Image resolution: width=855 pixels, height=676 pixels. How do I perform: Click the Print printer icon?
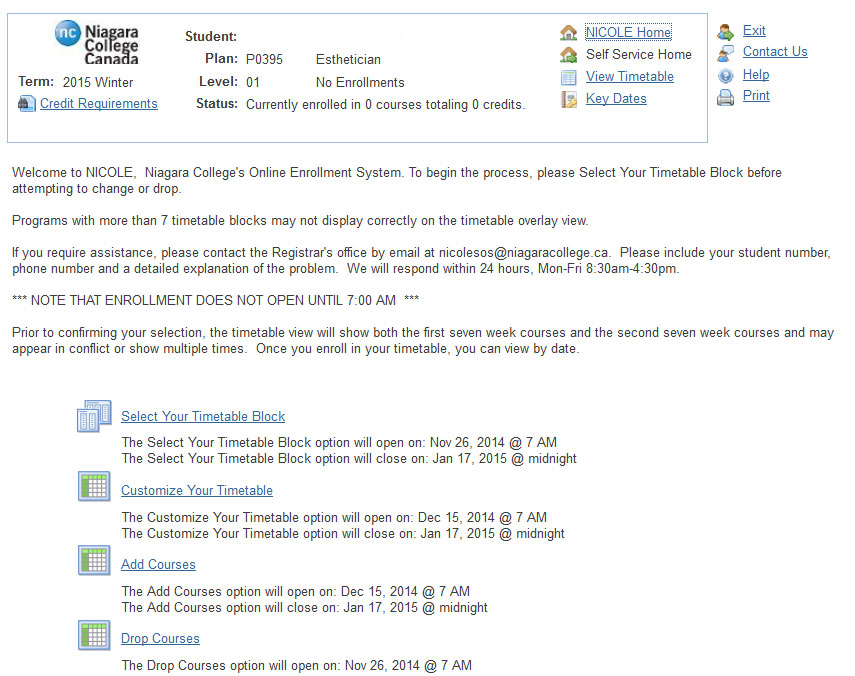tap(726, 97)
